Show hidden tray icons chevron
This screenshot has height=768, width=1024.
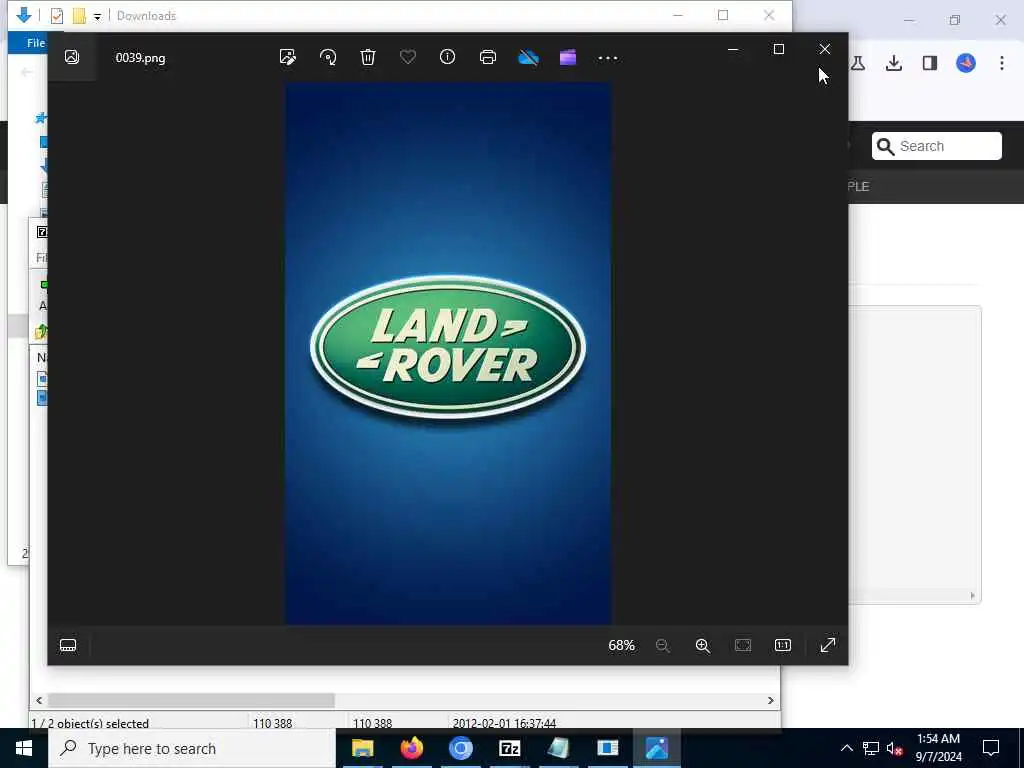point(846,748)
